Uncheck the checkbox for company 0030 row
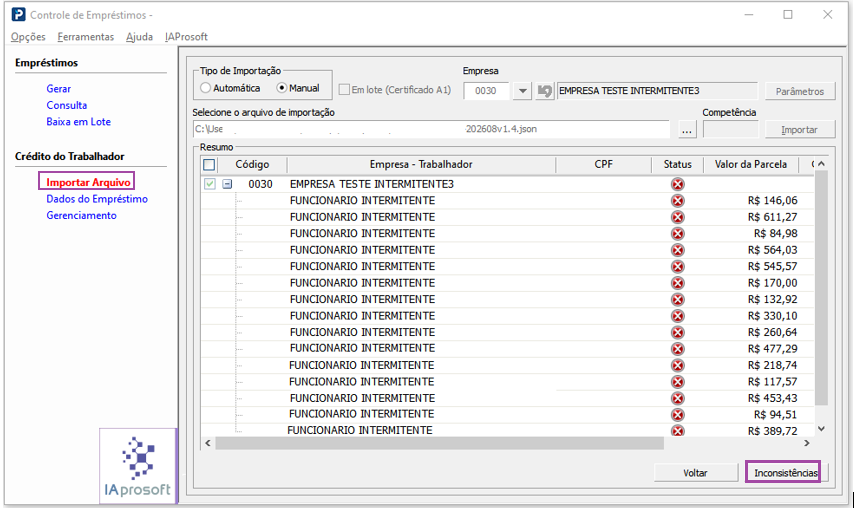 (209, 184)
